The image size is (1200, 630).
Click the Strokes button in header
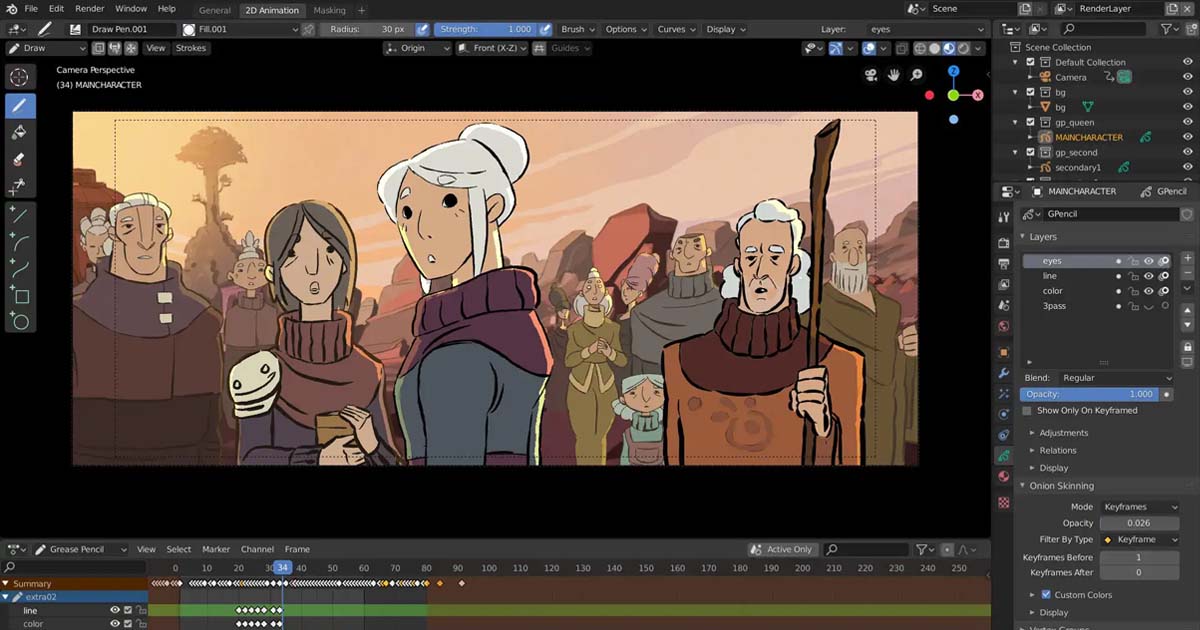190,48
